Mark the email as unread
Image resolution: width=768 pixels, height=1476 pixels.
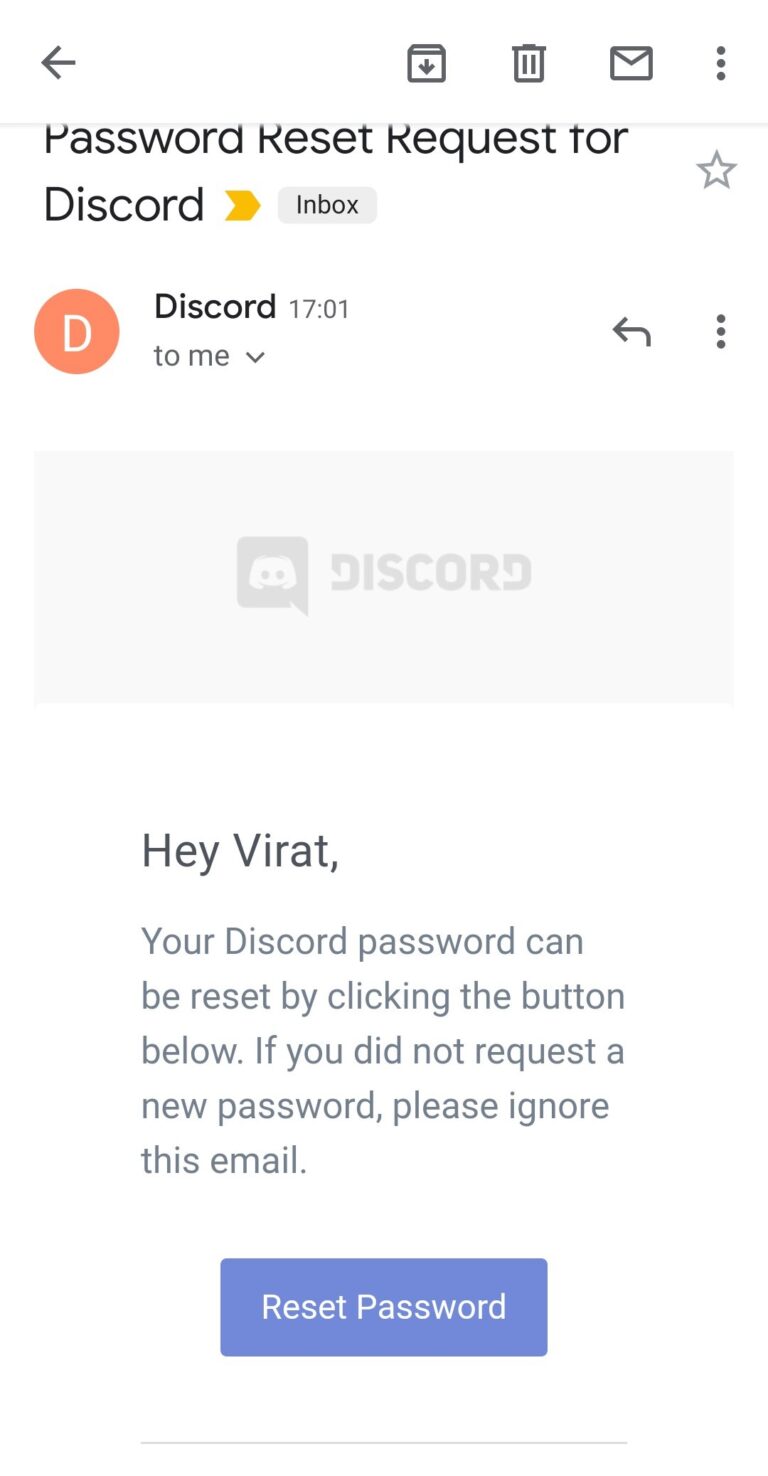tap(631, 62)
